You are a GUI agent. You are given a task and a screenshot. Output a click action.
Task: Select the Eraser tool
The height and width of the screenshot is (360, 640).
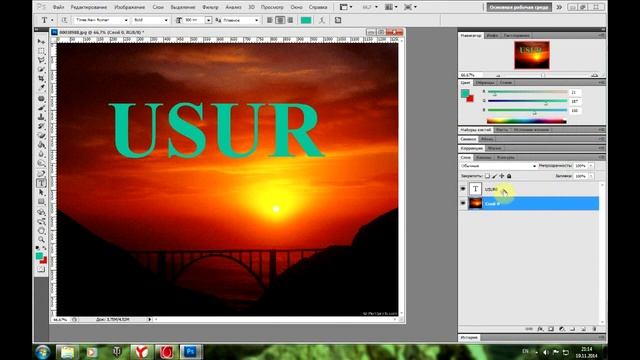tap(41, 136)
